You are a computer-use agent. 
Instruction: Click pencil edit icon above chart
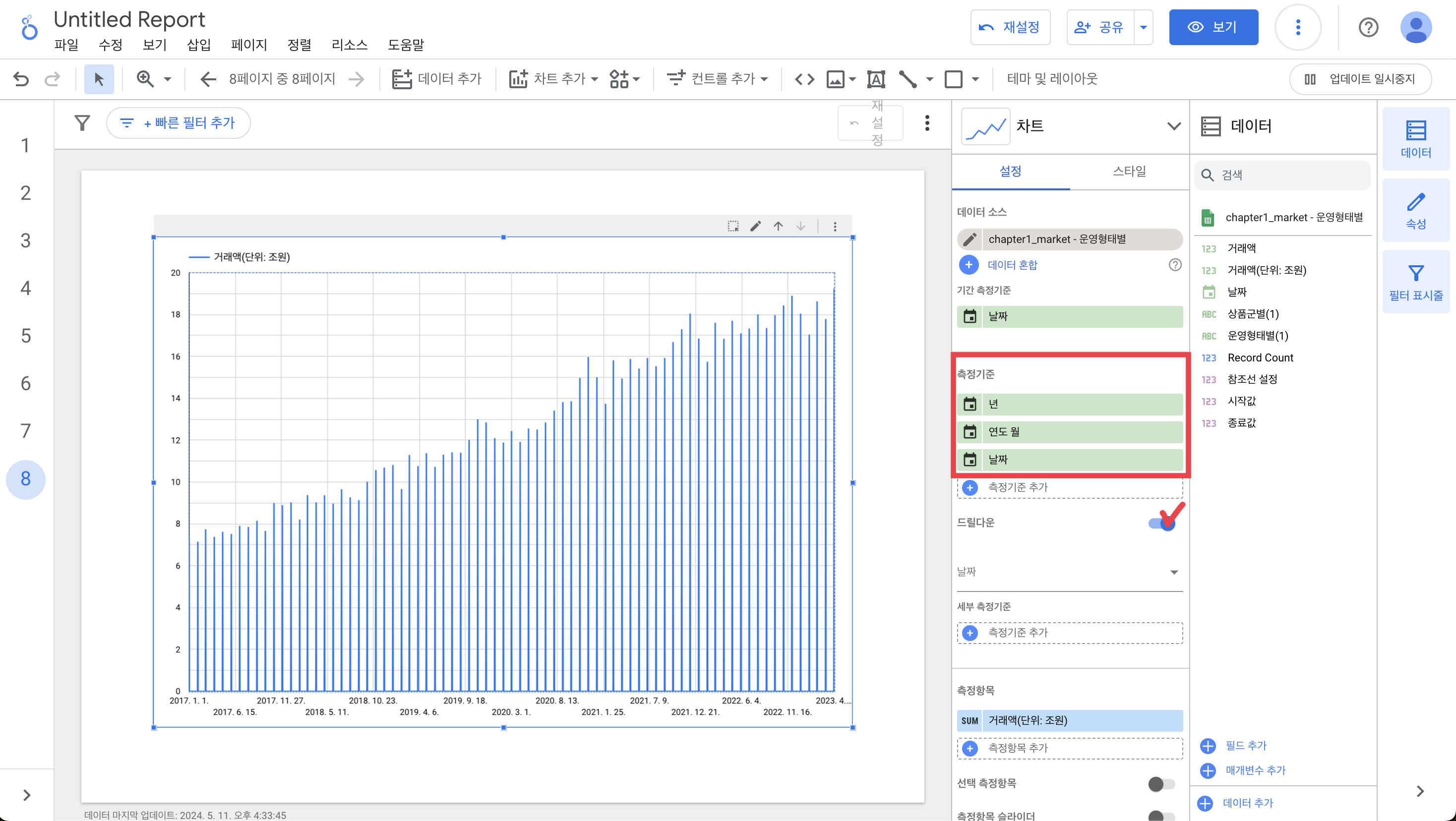tap(755, 226)
